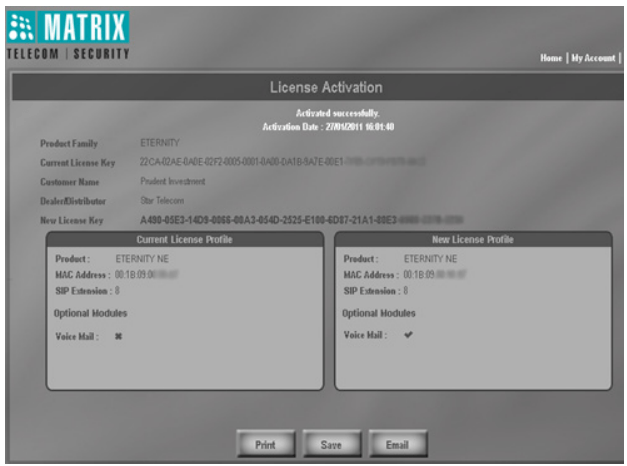627x466 pixels.
Task: Select the Prudent Investment customer name
Action: point(173,181)
